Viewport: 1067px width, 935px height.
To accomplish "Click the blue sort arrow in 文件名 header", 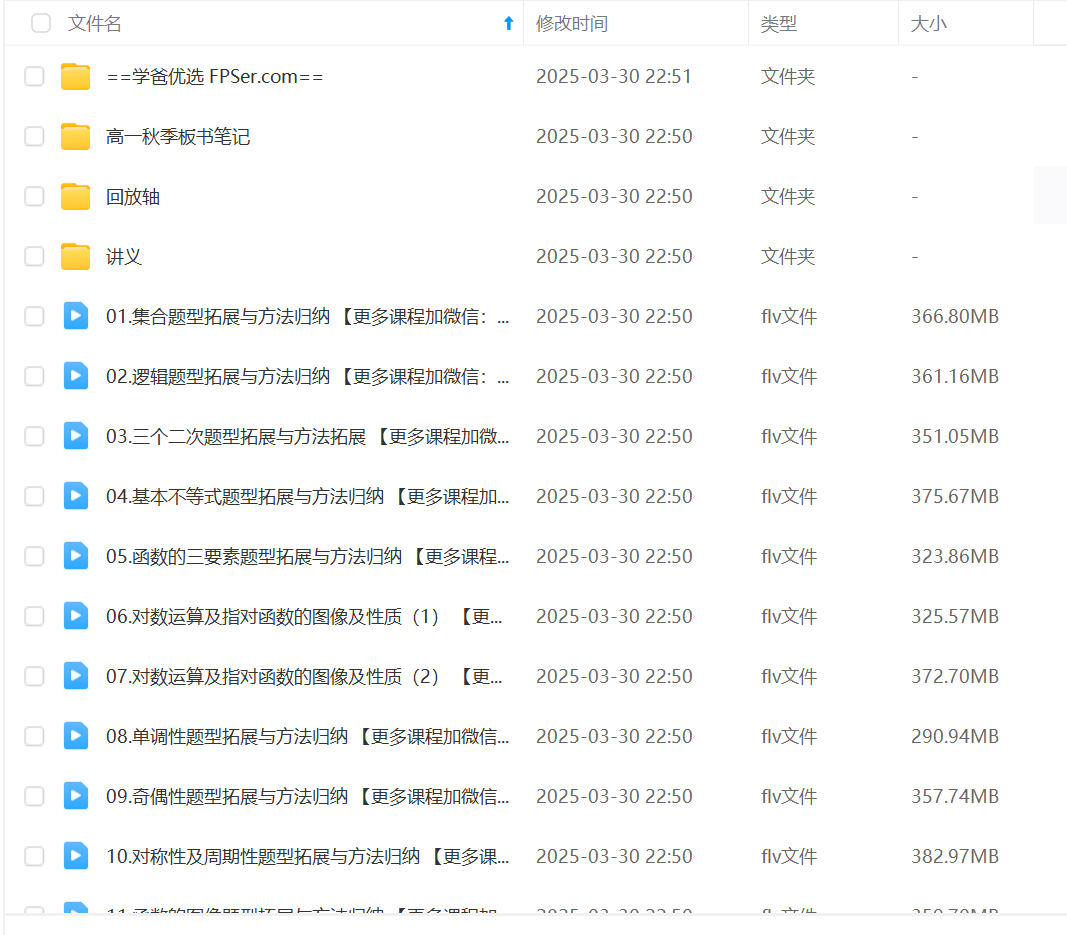I will pyautogui.click(x=508, y=23).
